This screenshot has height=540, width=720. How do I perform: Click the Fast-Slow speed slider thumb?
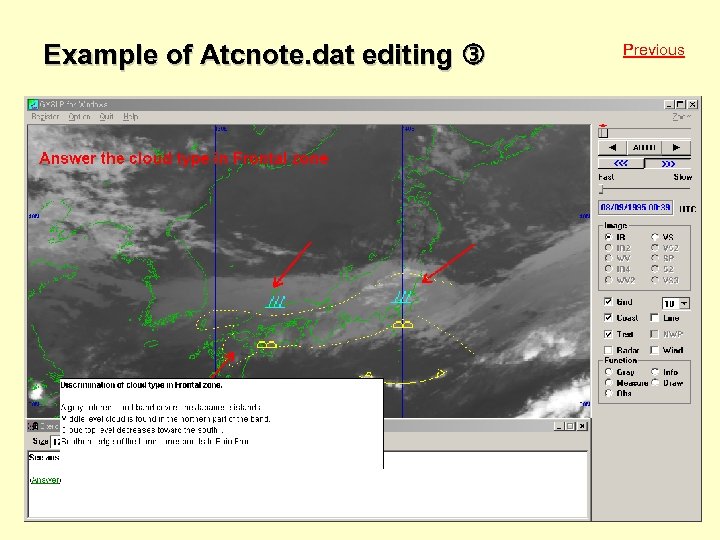(602, 189)
